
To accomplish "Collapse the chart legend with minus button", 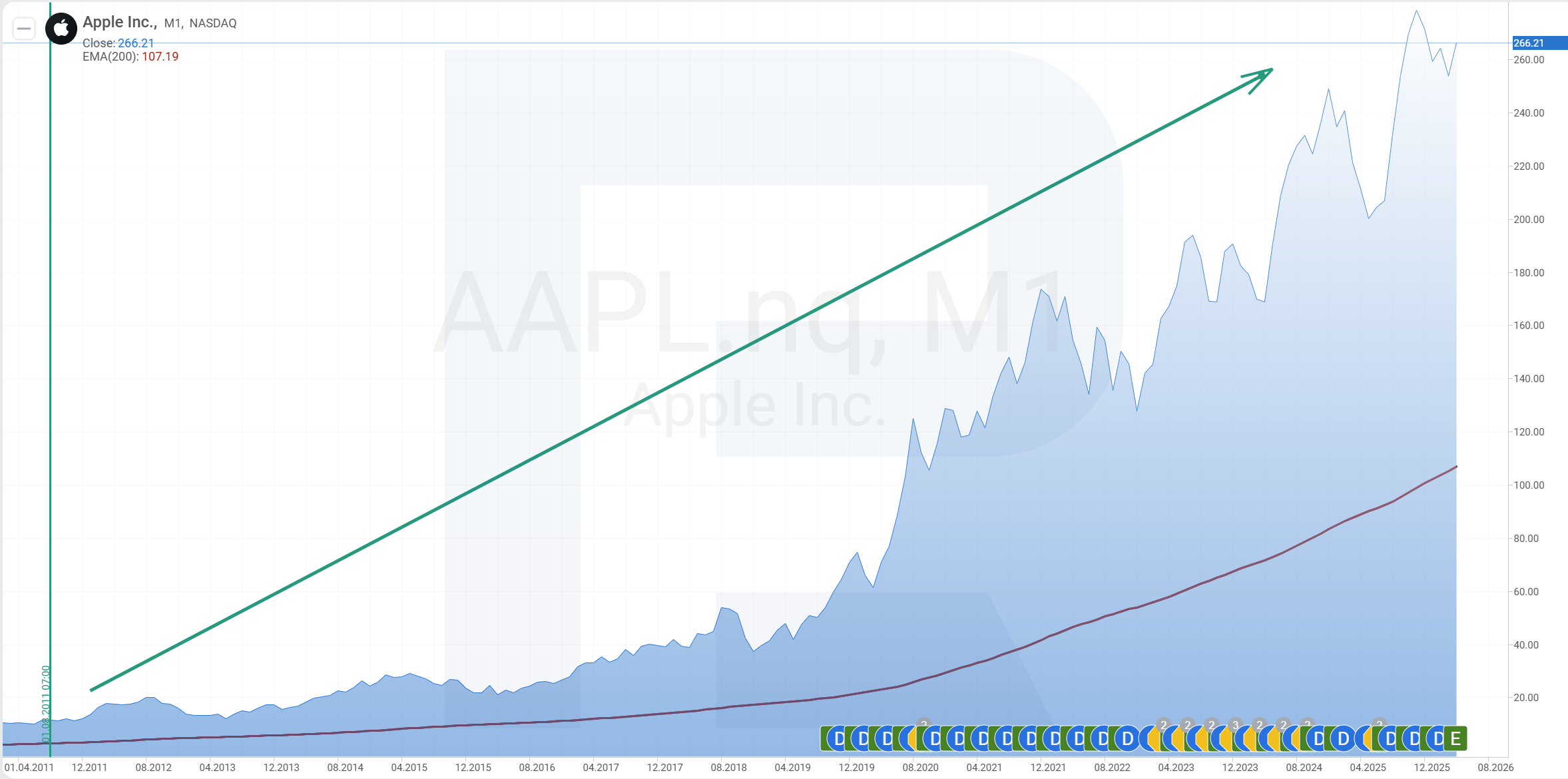I will click(x=24, y=29).
